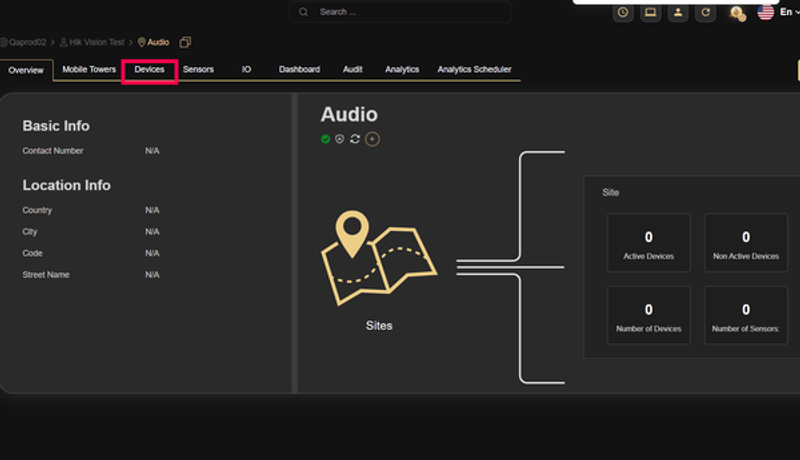This screenshot has width=800, height=460.
Task: Click the refresh icon in top bar
Action: 705,12
